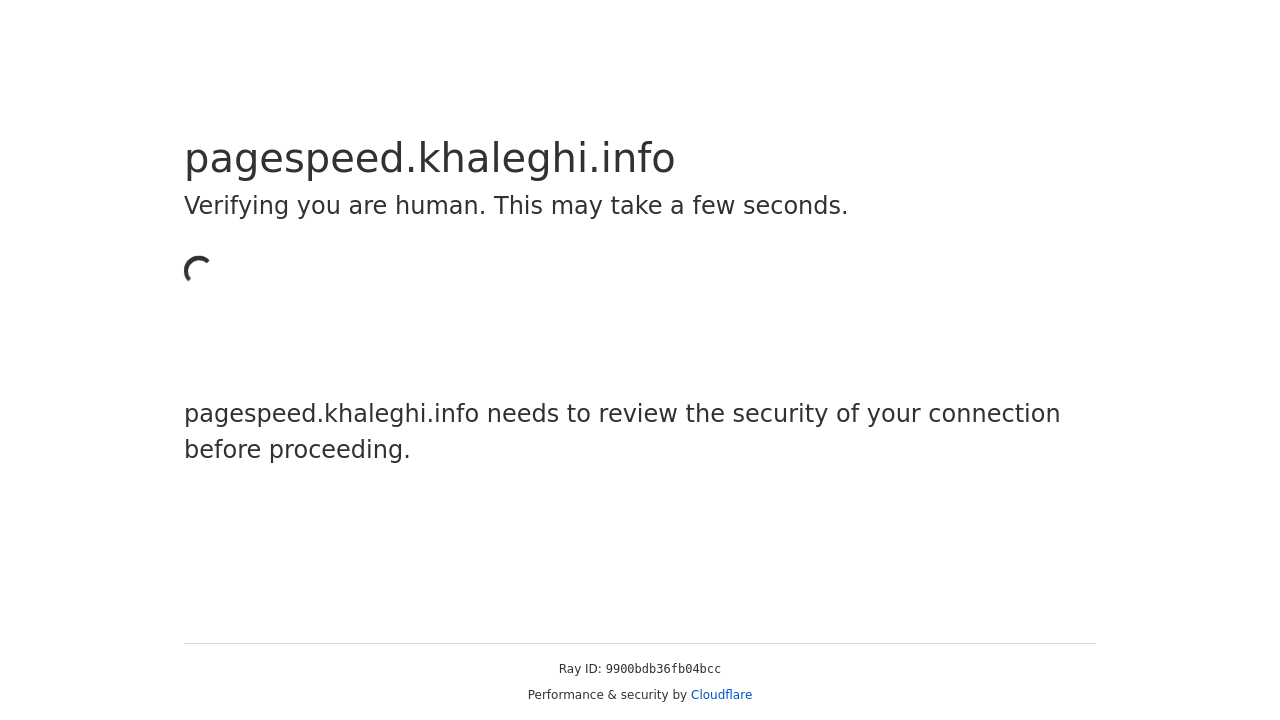
Task: Click the word "connection" in the paragraph
Action: [x=994, y=414]
